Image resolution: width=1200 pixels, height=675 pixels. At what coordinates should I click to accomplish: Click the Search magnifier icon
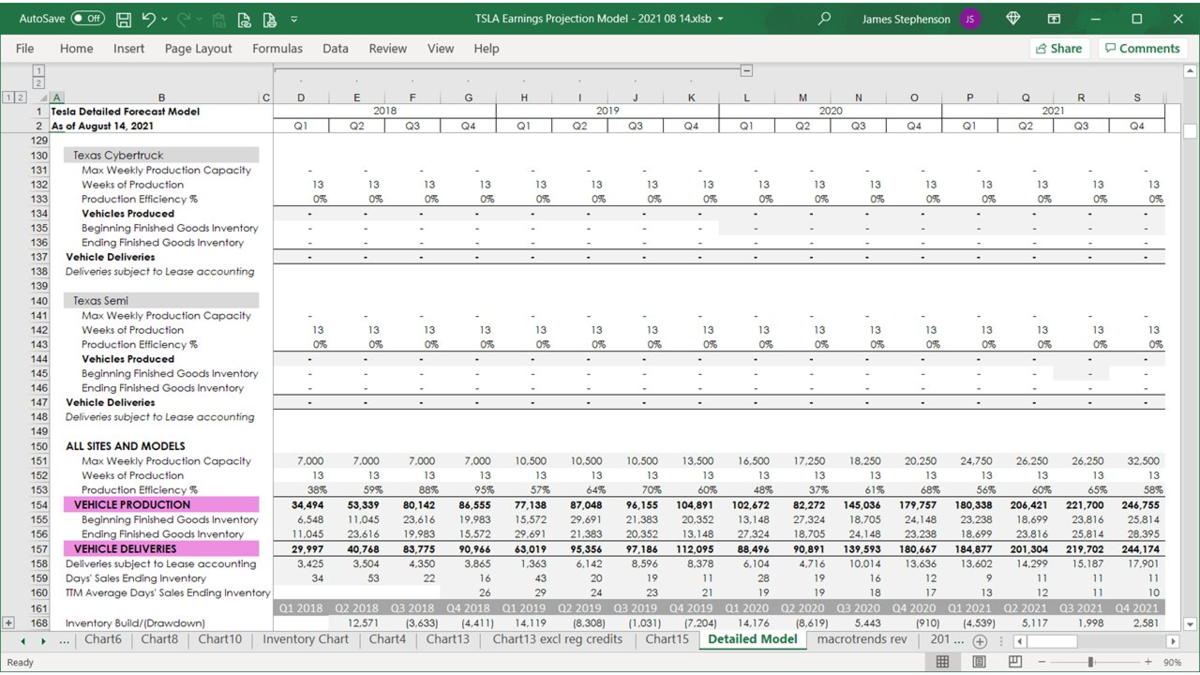click(824, 19)
